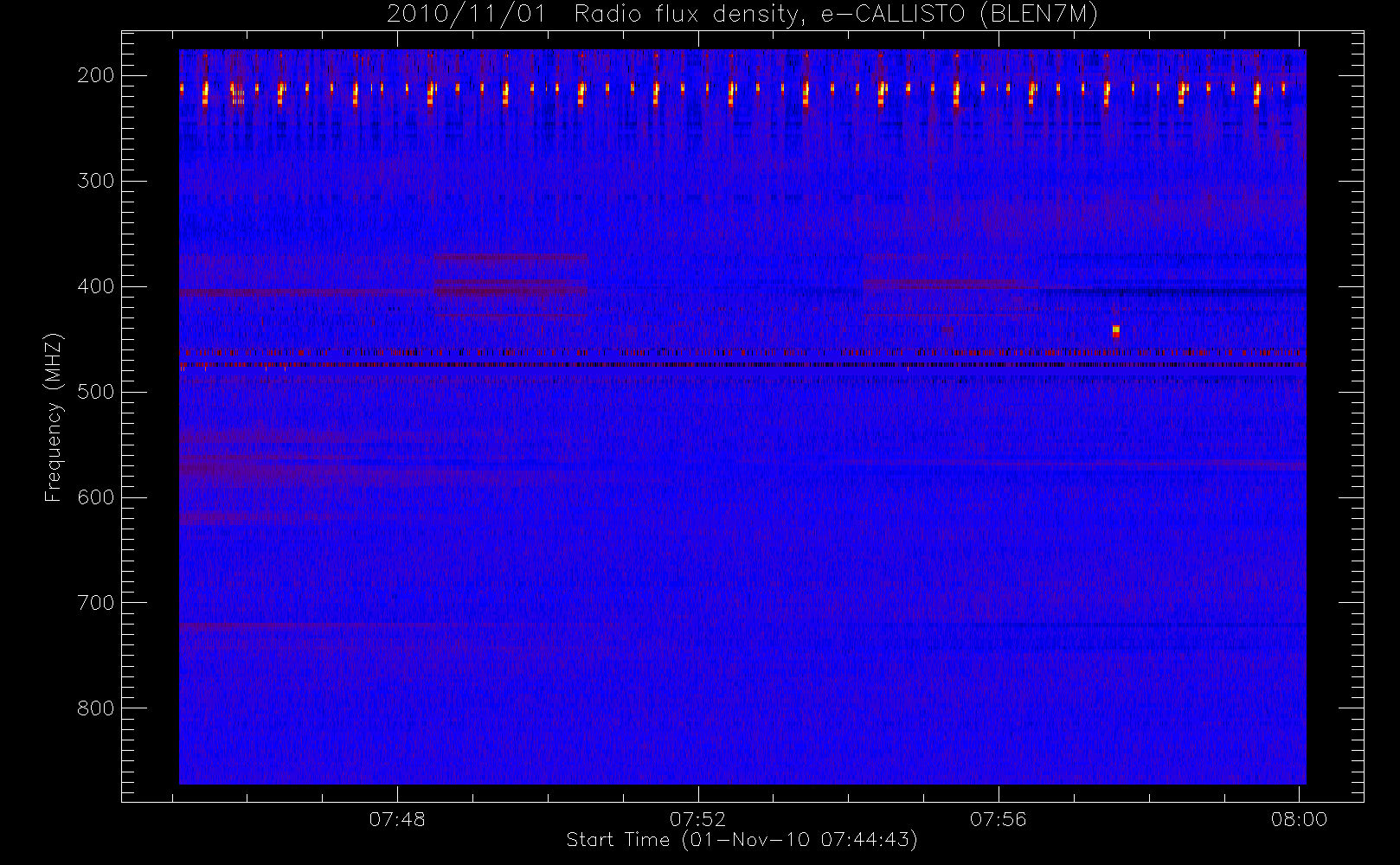The height and width of the screenshot is (865, 1400).
Task: Select the 400 frequency tick label
Action: [x=95, y=286]
